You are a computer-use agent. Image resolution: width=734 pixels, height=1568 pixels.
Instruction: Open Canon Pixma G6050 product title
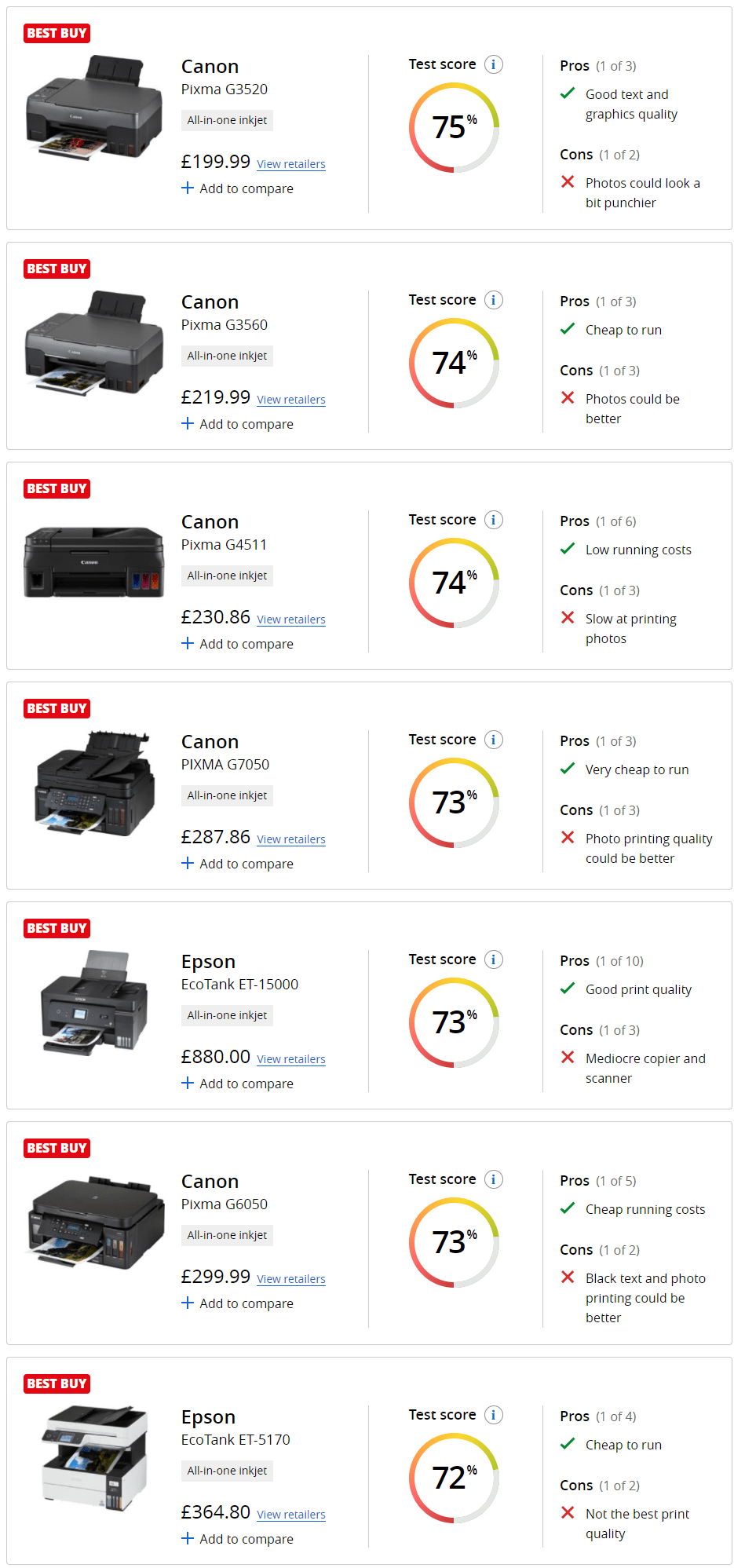224,1192
